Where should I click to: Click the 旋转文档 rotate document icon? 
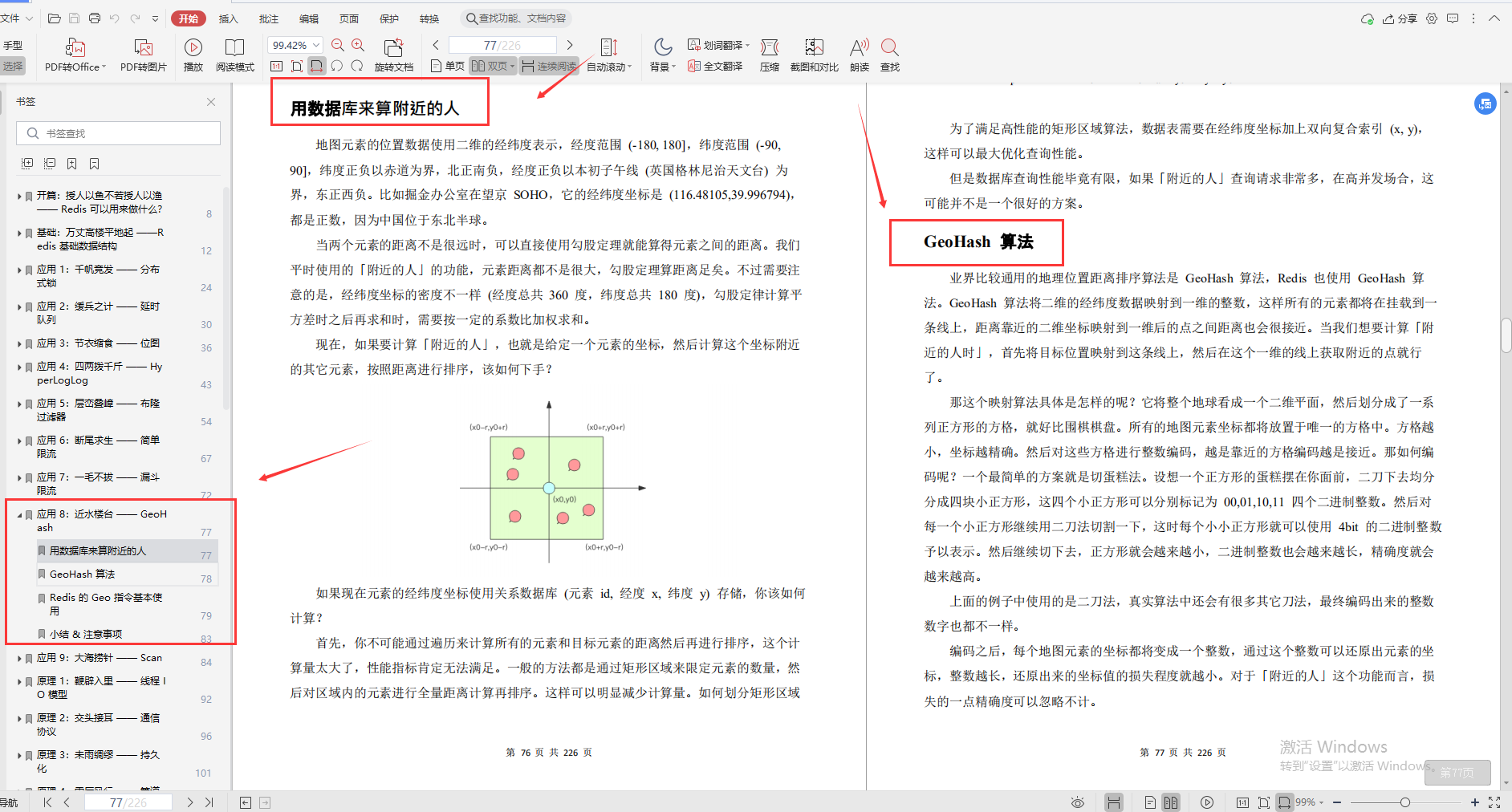point(393,53)
